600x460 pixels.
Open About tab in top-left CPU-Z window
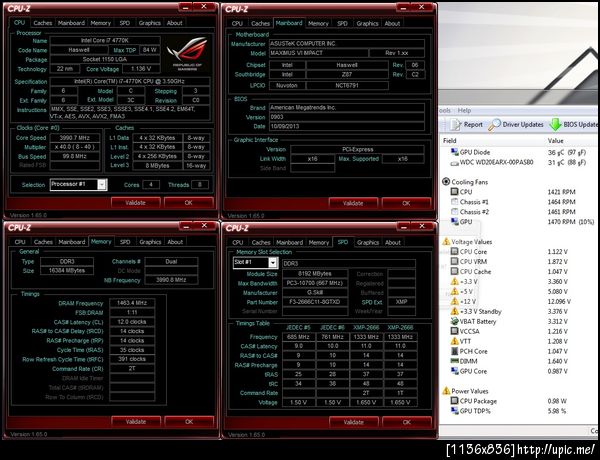coord(174,23)
